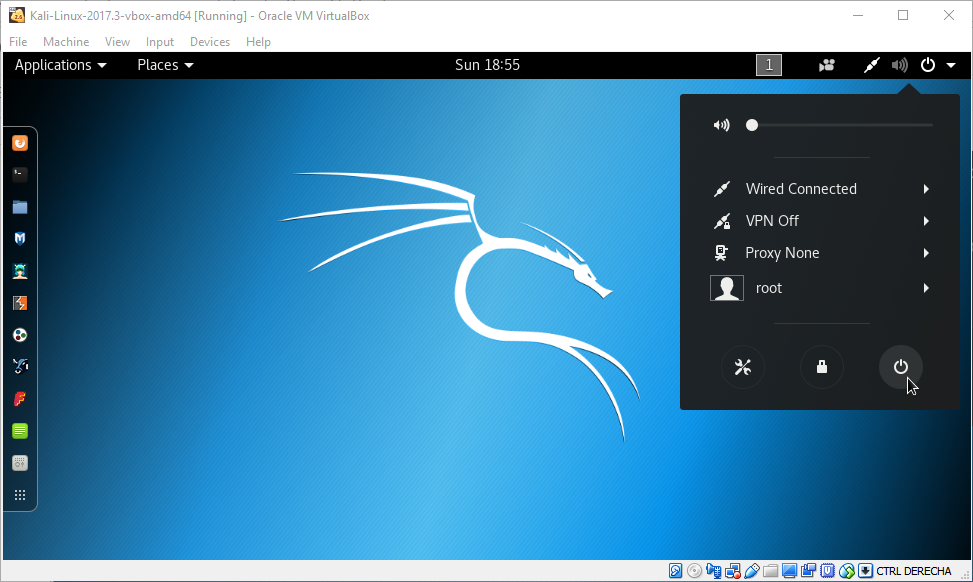Open the Devices menu in VirtualBox
Screen dimensions: 973x582
pos(209,42)
